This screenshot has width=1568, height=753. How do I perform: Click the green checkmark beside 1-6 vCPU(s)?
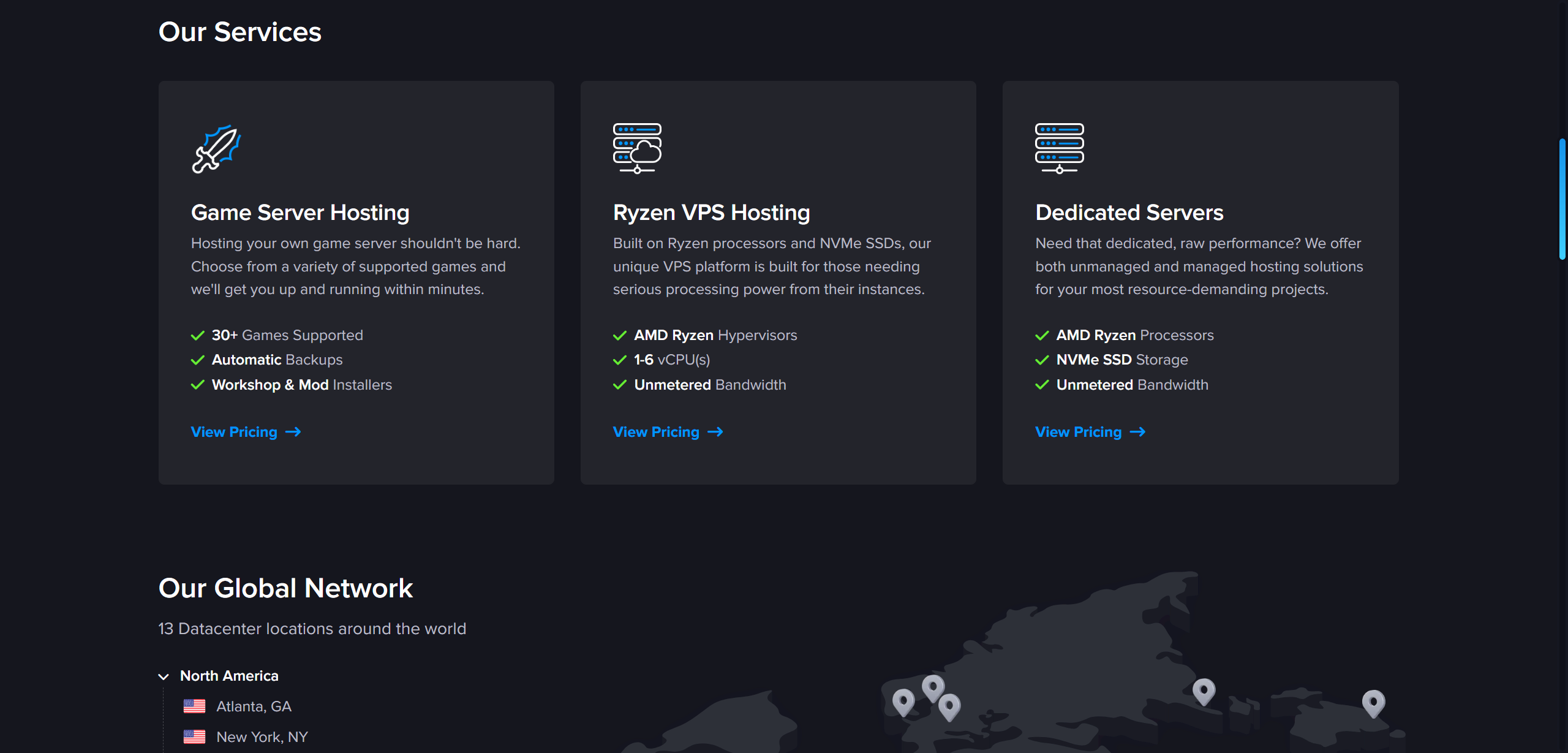coord(619,360)
